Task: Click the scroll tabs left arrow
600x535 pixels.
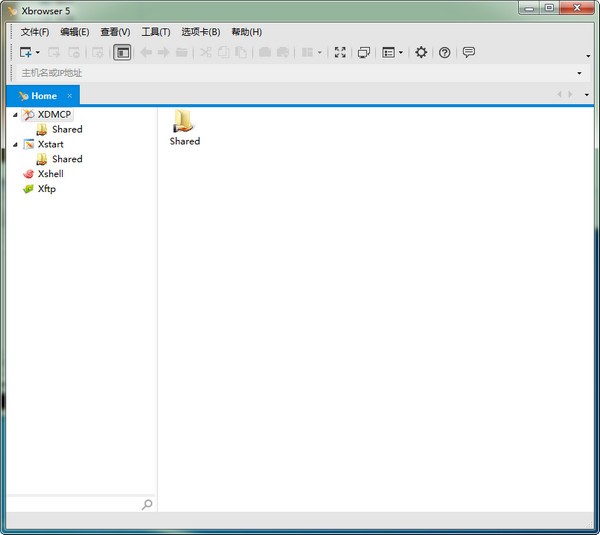Action: tap(559, 95)
